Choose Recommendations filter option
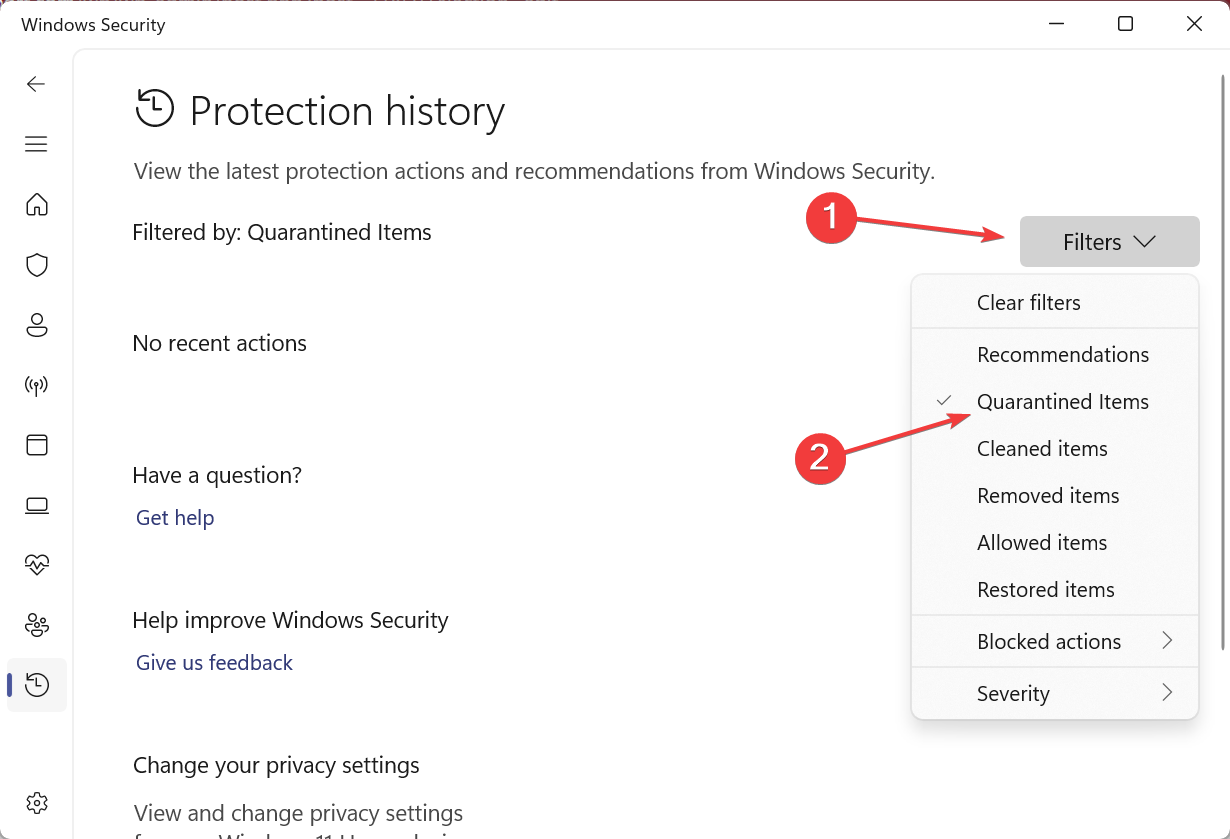This screenshot has height=839, width=1230. [1062, 355]
